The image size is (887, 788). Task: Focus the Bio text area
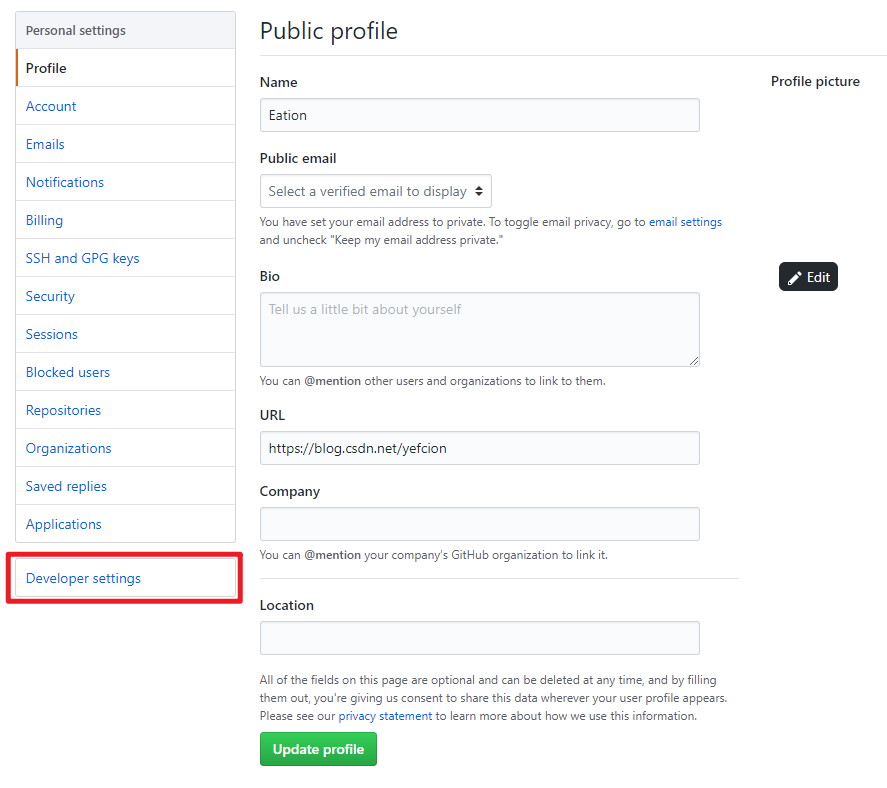click(x=479, y=329)
